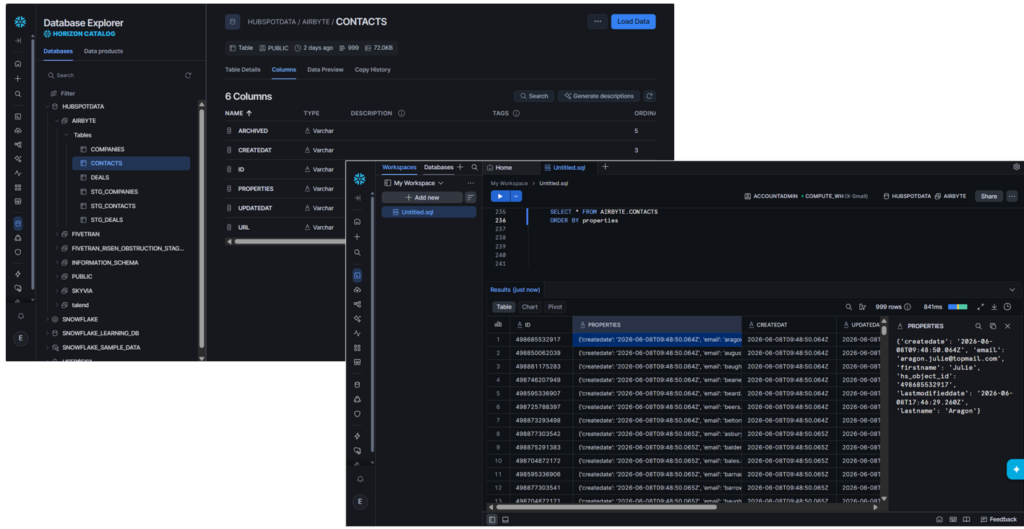Click the Generate descriptions button
The width and height of the screenshot is (1024, 529).
(598, 96)
